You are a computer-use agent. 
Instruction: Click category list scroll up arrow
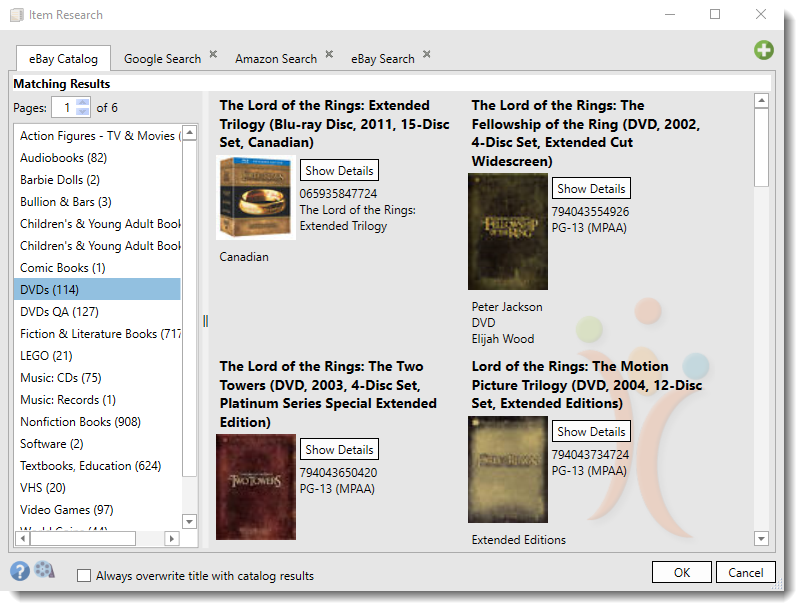click(189, 133)
